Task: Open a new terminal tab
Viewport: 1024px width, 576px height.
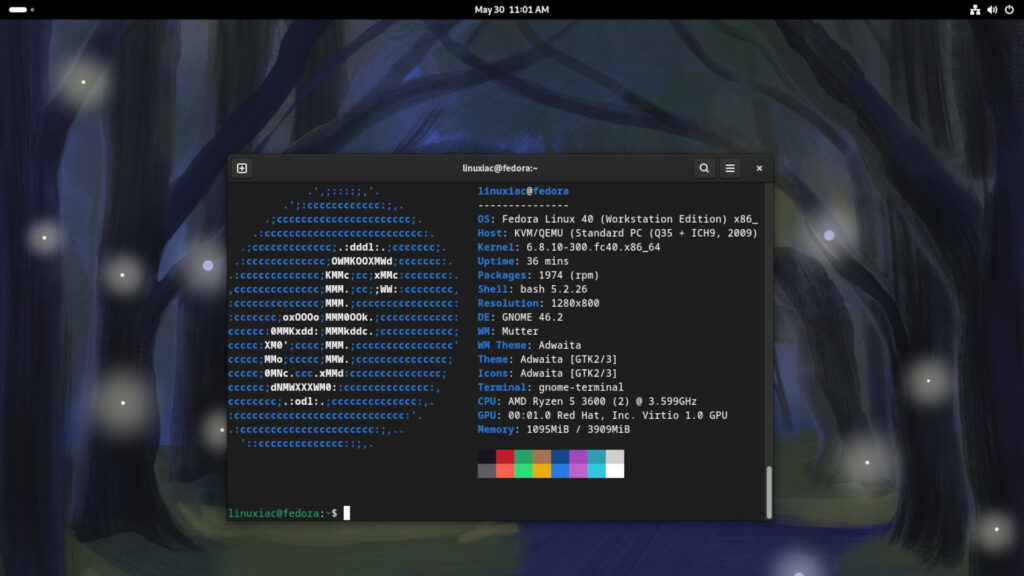Action: (242, 168)
